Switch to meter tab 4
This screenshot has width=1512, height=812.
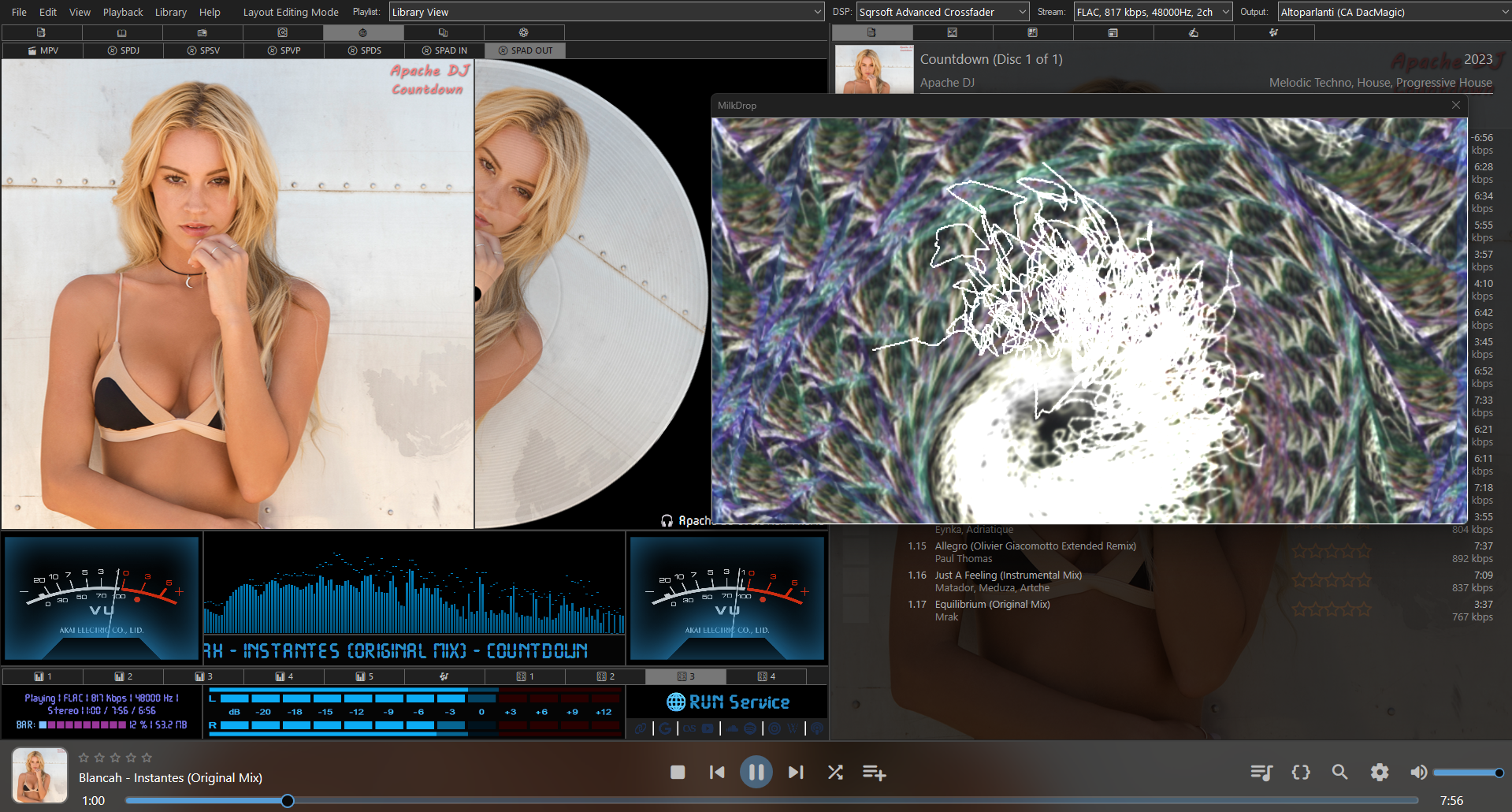click(284, 676)
